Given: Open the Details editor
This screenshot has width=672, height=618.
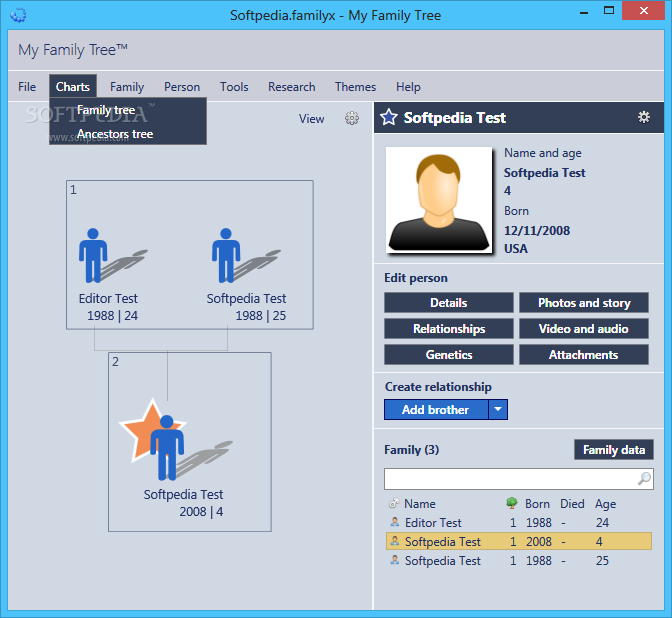Looking at the screenshot, I should point(449,303).
